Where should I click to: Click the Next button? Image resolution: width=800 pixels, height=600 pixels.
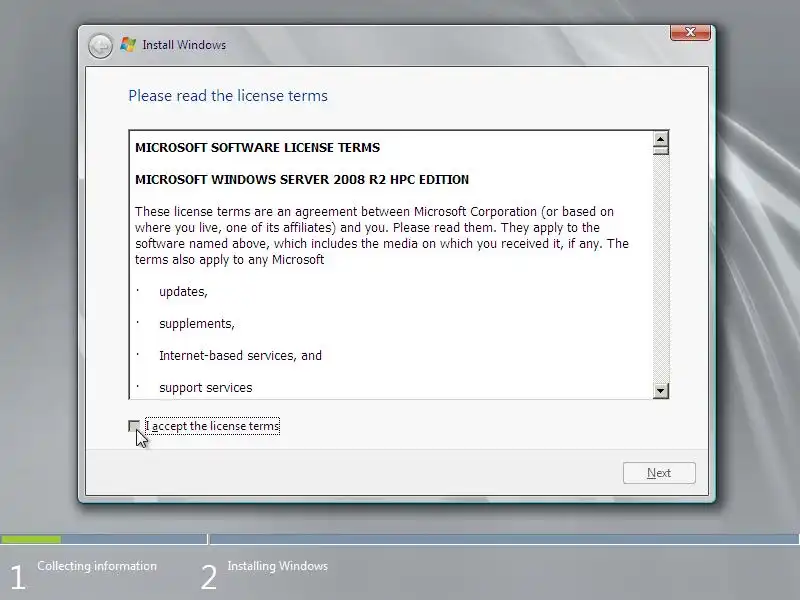(659, 473)
